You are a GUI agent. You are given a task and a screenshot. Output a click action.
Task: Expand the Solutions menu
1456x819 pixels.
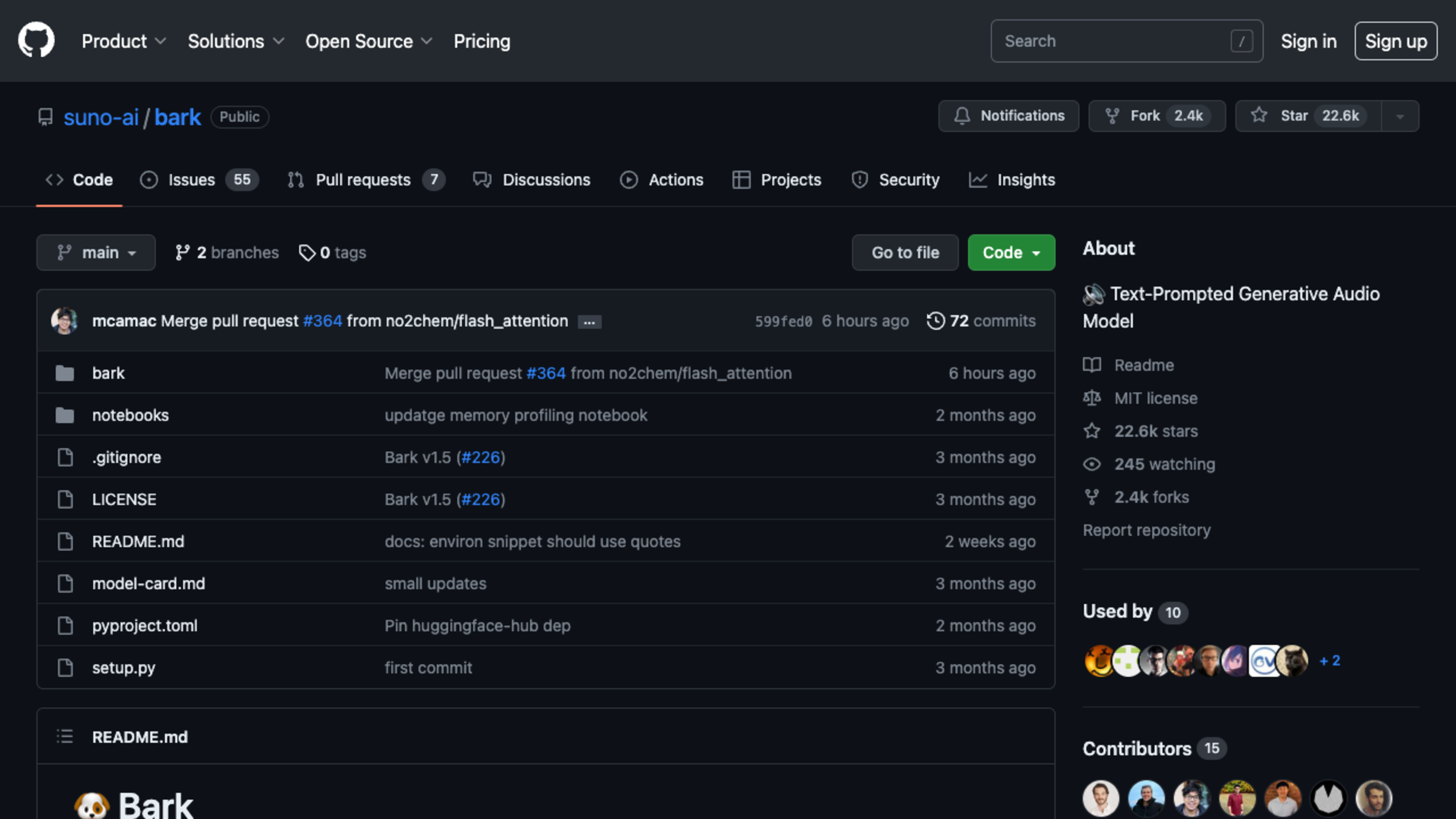(x=236, y=41)
